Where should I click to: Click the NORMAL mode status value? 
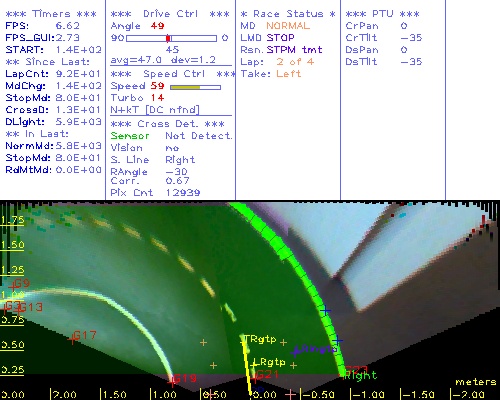point(288,26)
